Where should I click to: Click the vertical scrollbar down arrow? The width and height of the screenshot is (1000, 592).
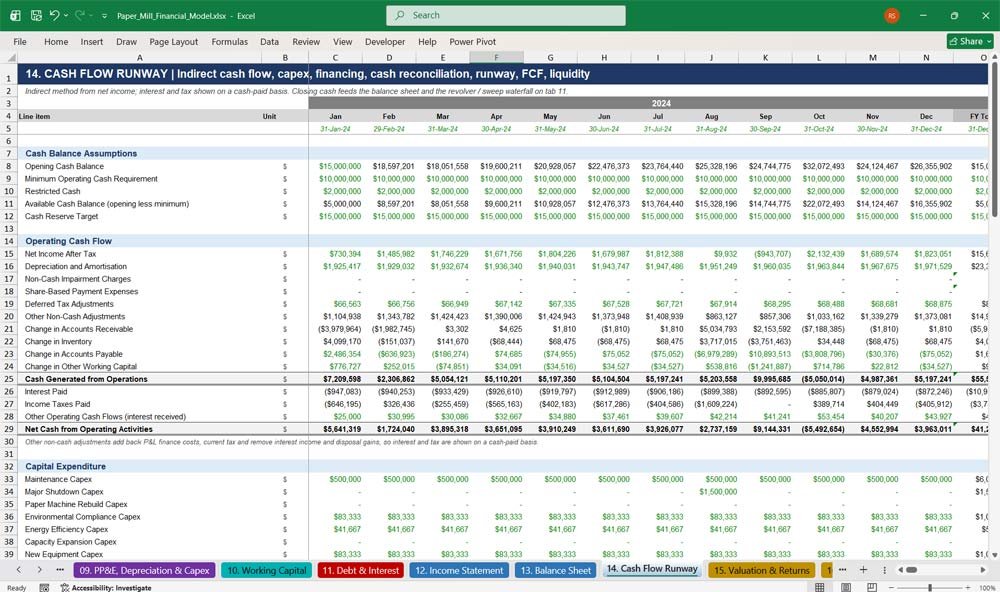coord(994,555)
